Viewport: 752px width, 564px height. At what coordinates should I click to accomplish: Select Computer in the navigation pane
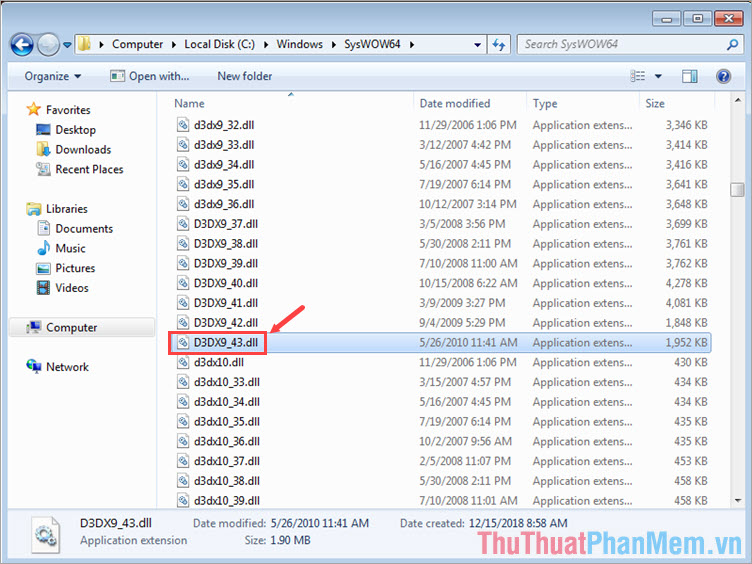point(62,328)
